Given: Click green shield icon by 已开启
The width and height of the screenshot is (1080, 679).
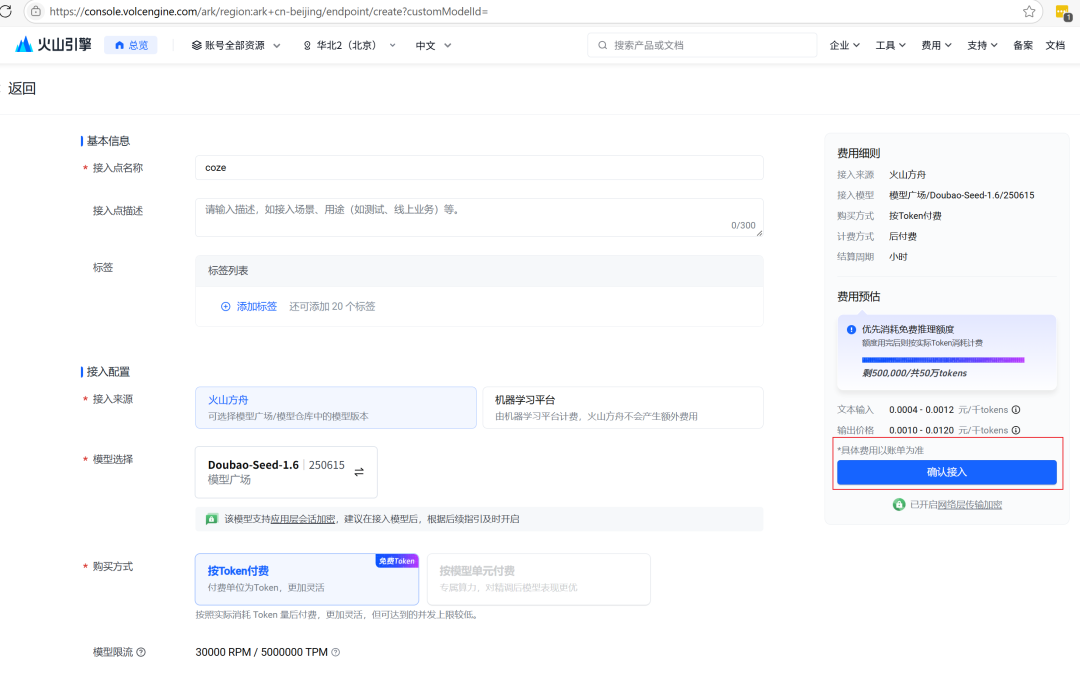Looking at the screenshot, I should (x=899, y=505).
